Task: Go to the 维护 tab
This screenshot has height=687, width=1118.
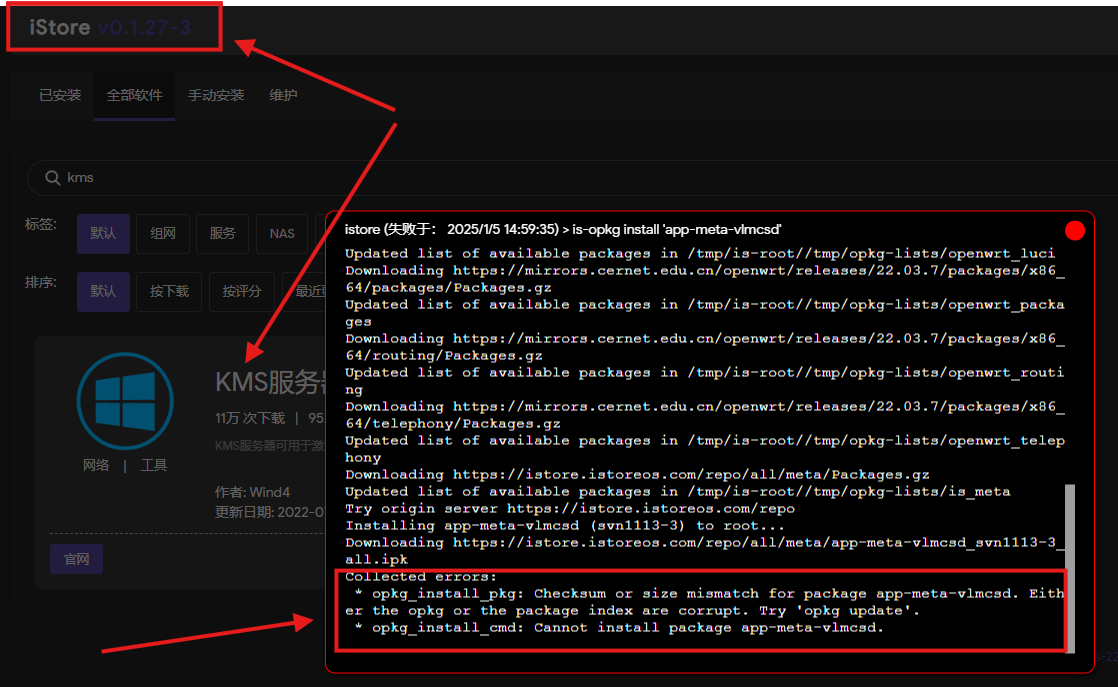Action: pyautogui.click(x=283, y=96)
